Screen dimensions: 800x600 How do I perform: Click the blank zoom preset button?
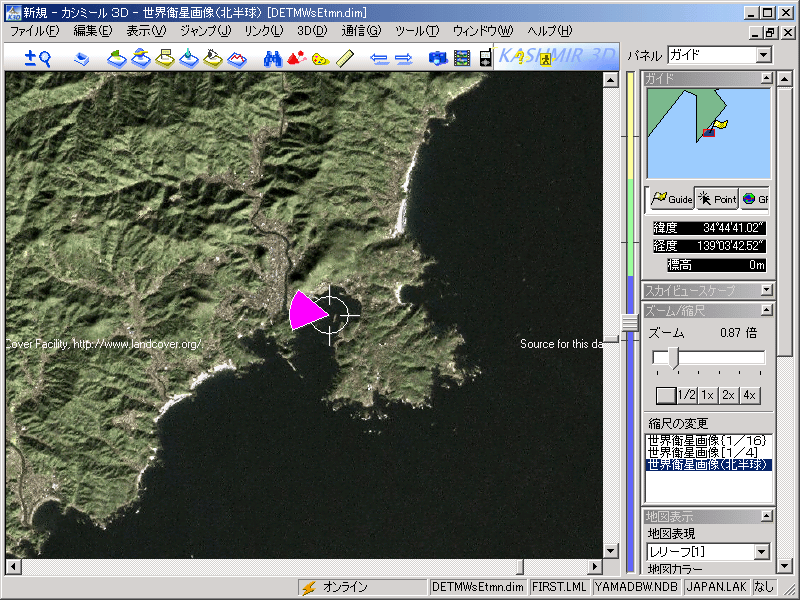point(666,395)
